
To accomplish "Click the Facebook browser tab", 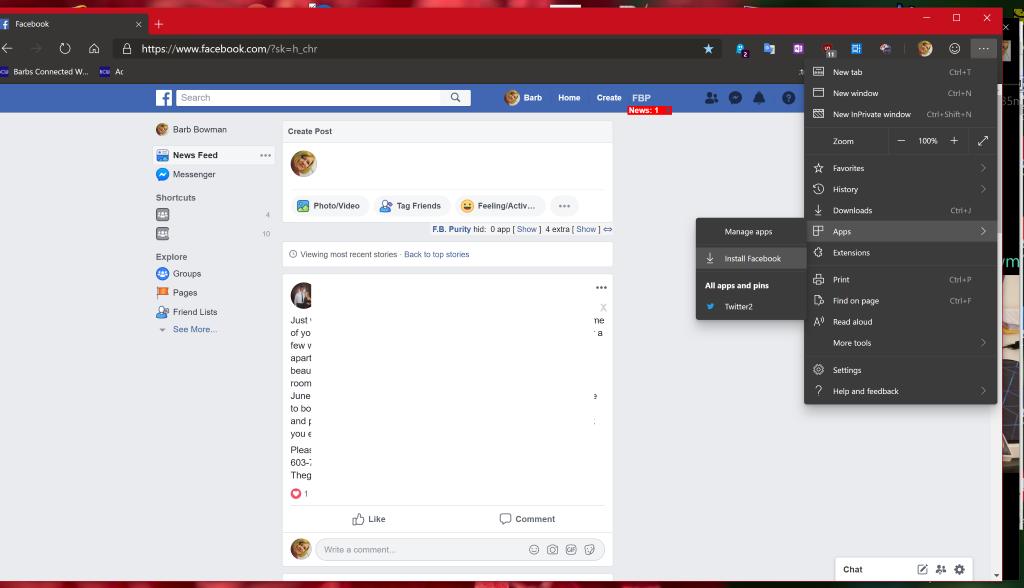I will coord(72,24).
